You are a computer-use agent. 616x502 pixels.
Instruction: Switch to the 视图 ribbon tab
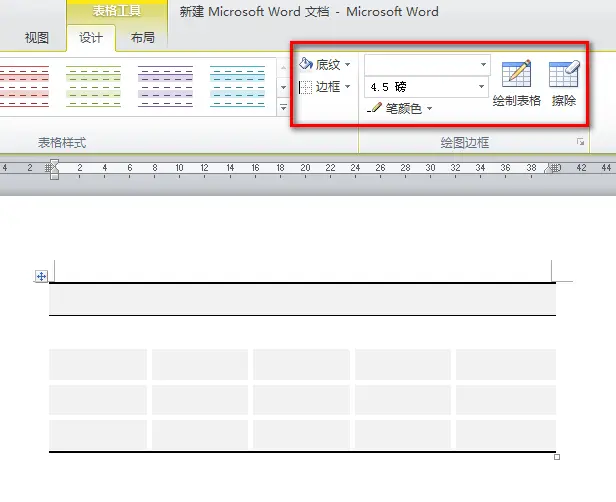[37, 38]
